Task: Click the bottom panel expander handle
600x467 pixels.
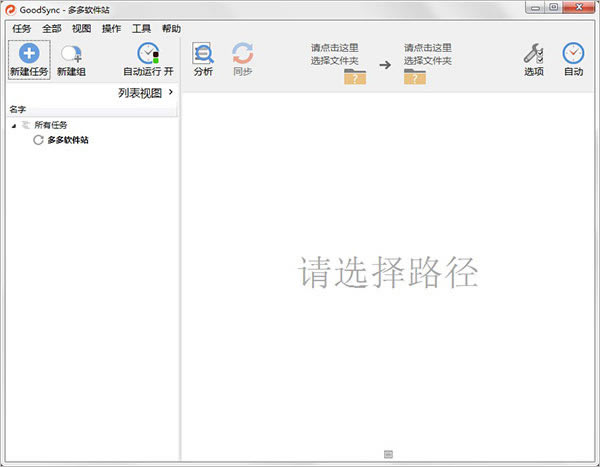Action: point(388,455)
